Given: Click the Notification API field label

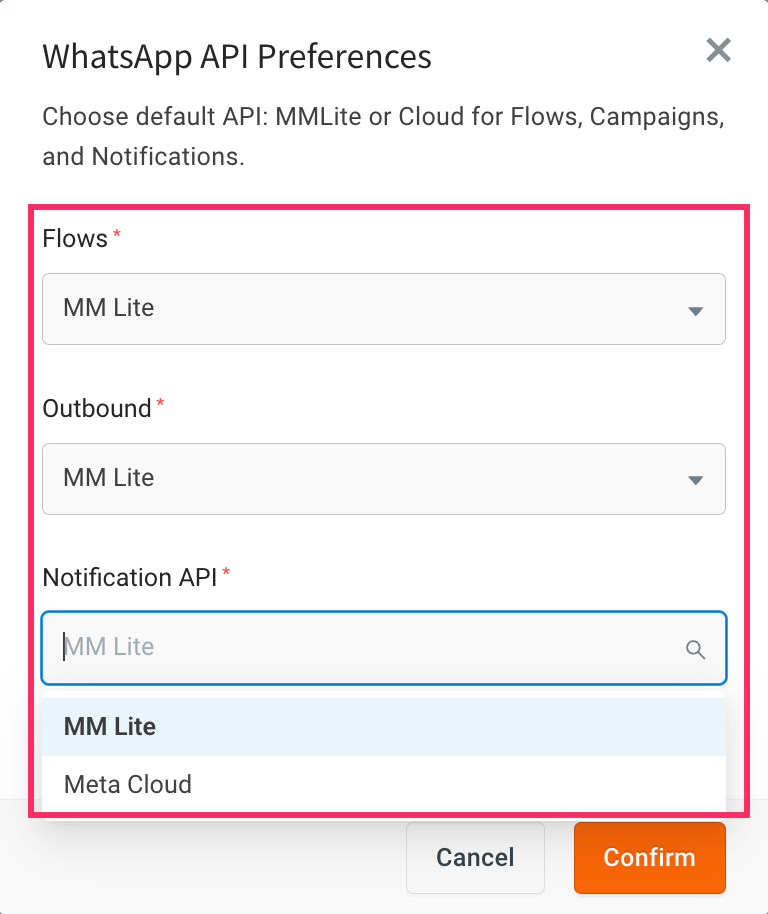Looking at the screenshot, I should pos(130,578).
